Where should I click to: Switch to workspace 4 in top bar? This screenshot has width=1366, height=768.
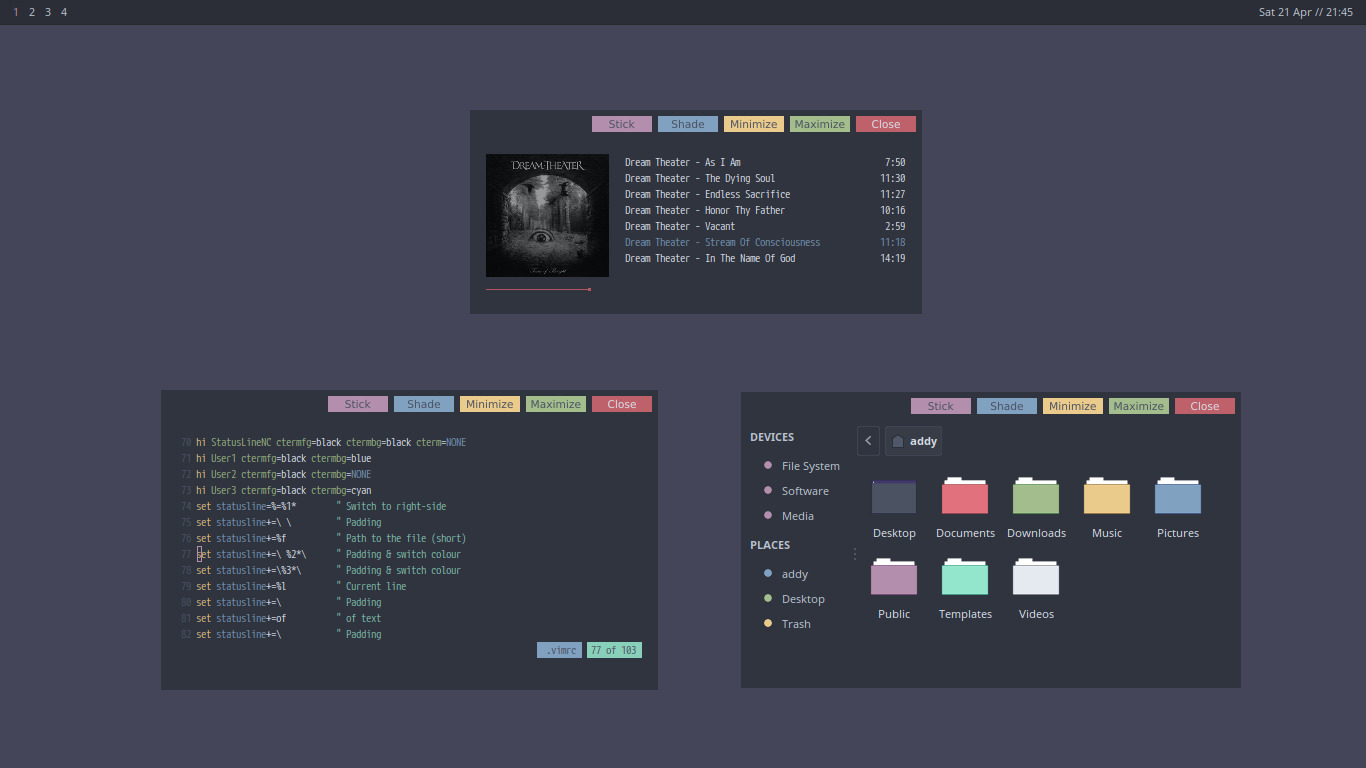click(x=64, y=12)
